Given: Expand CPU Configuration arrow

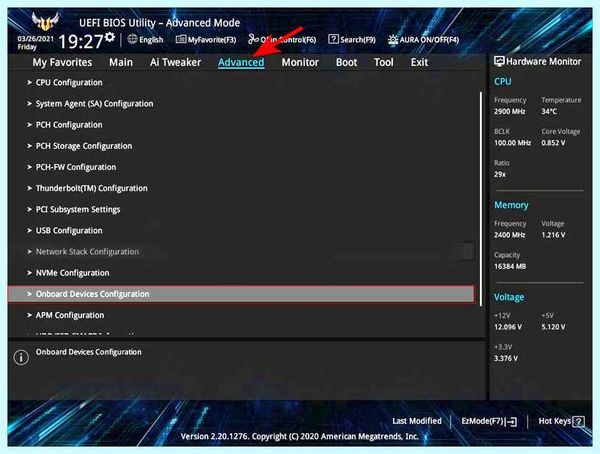Looking at the screenshot, I should 29,82.
